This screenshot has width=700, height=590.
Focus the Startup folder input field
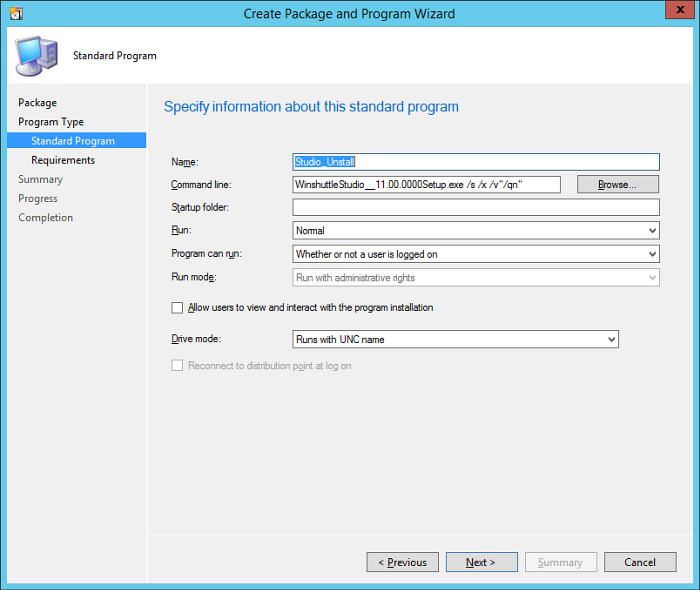tap(475, 208)
